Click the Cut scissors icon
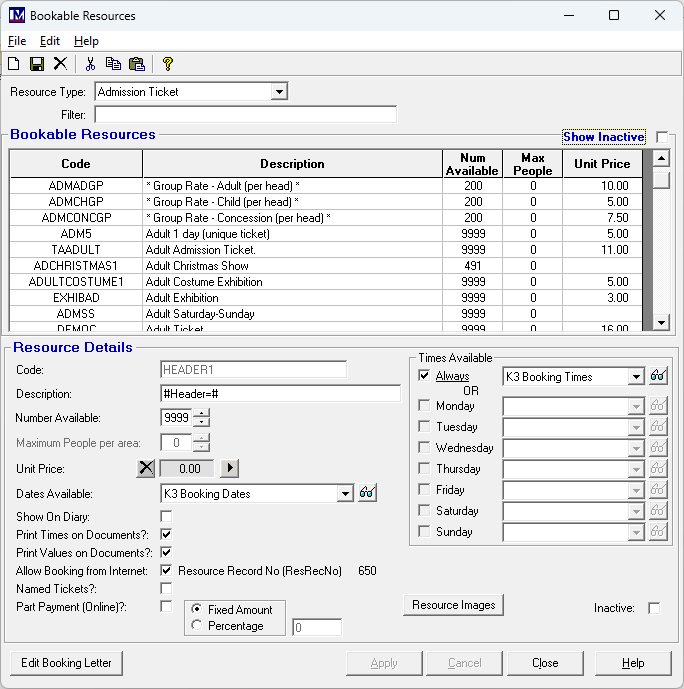The height and width of the screenshot is (689, 684). pos(90,64)
